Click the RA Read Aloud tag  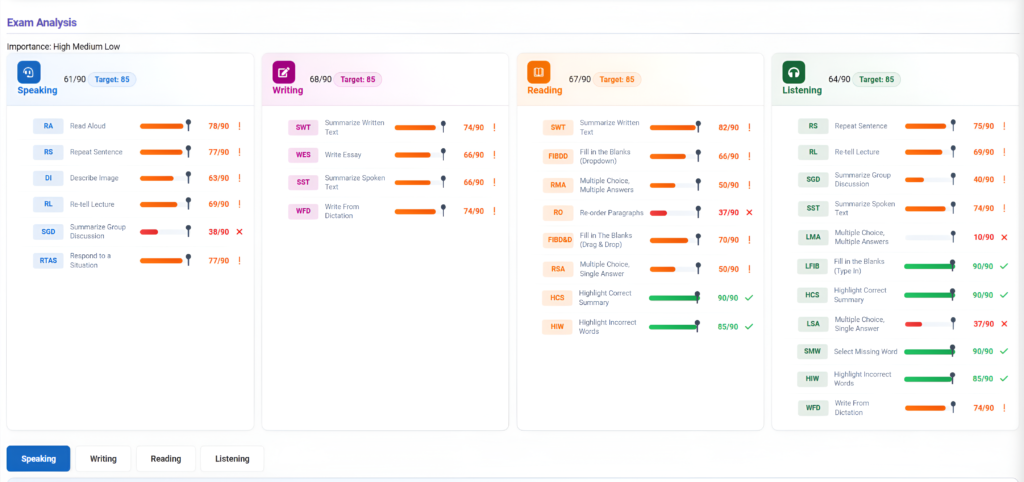(48, 126)
